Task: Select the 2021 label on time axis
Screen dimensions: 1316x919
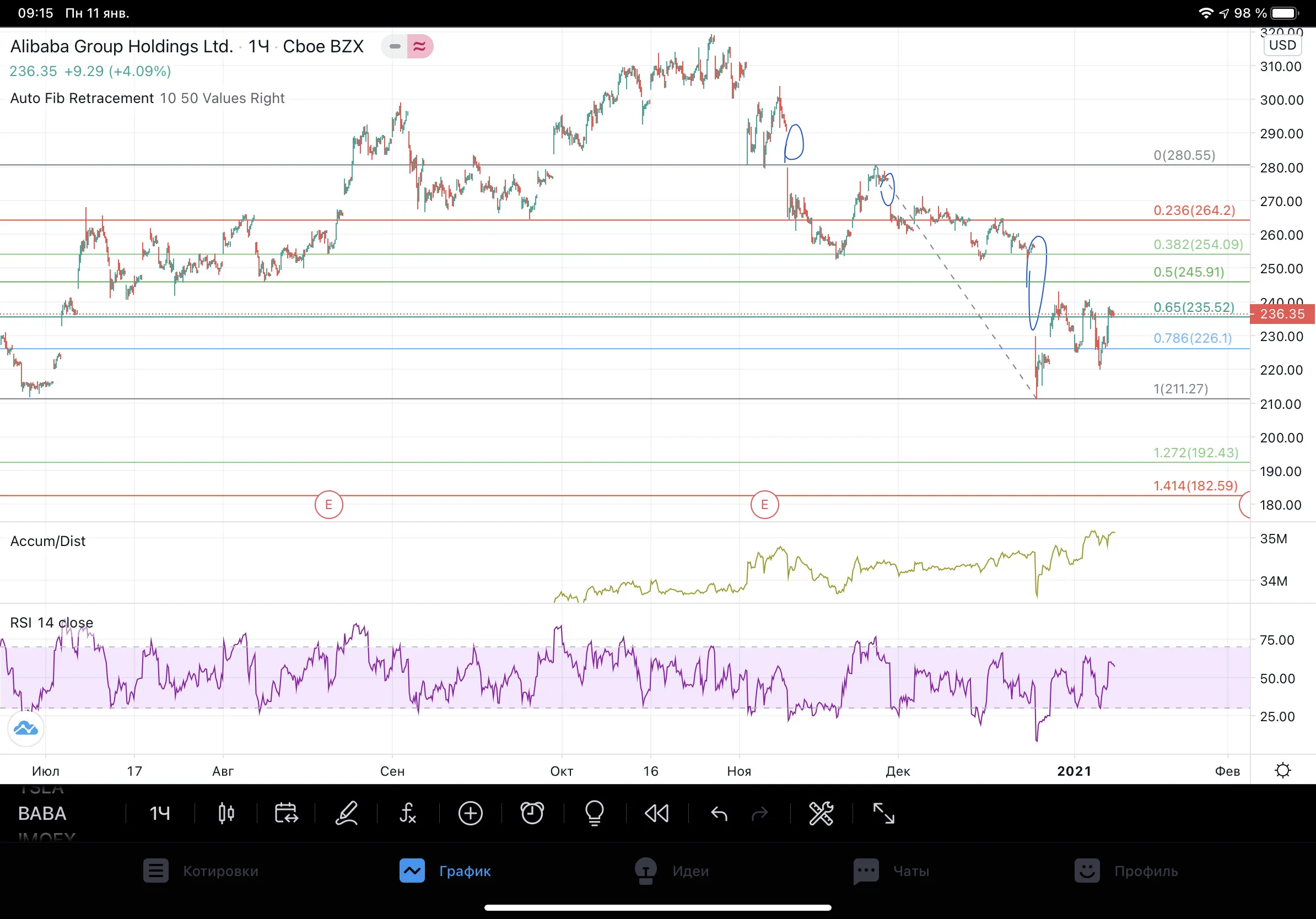Action: pos(1074,771)
